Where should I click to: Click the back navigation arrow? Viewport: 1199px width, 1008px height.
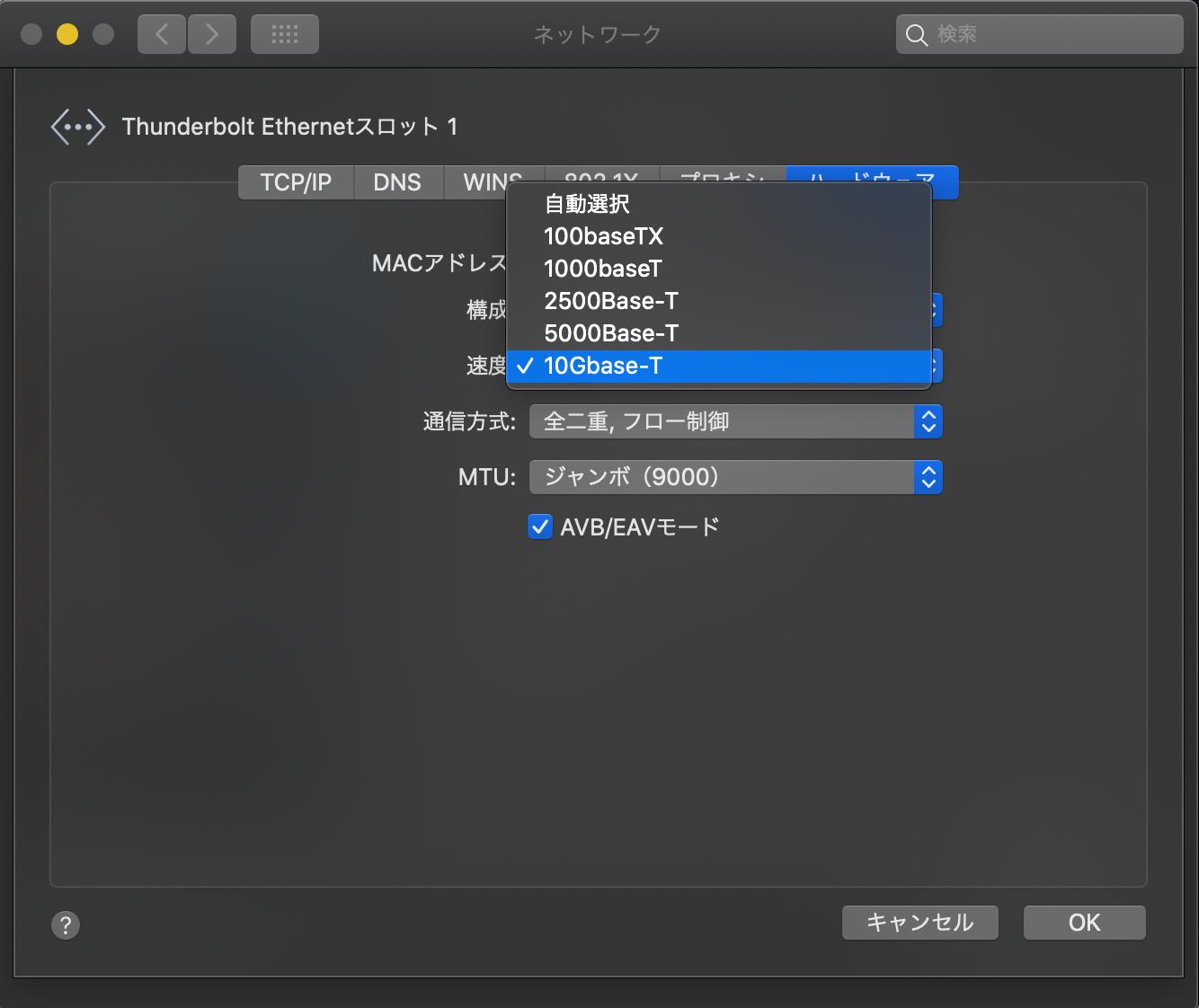[x=161, y=33]
